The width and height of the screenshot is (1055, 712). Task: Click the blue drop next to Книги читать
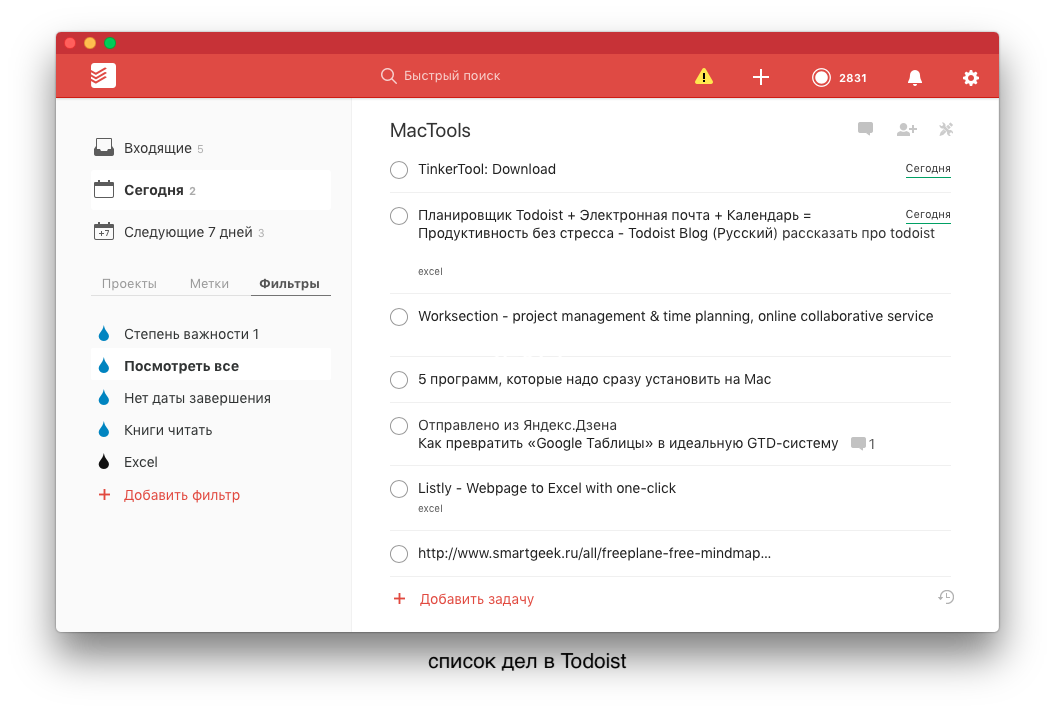104,429
